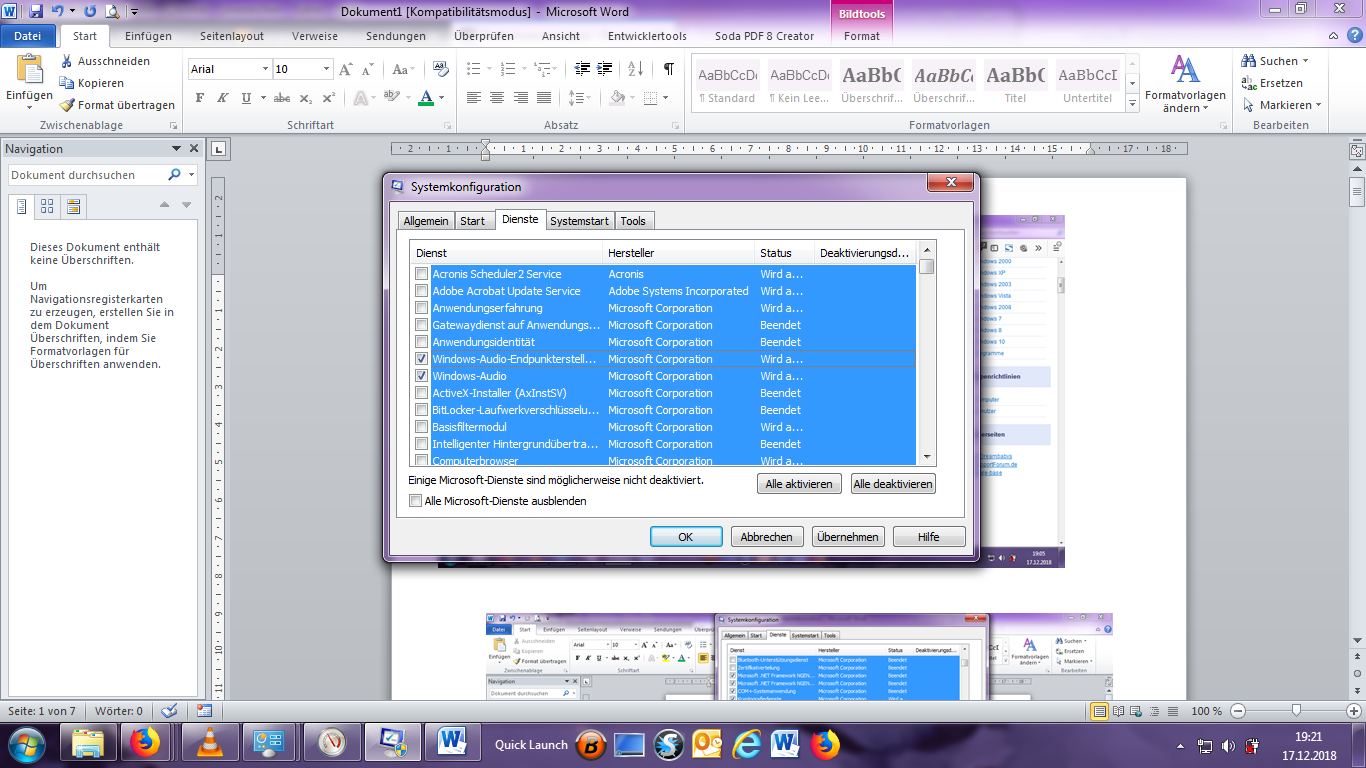1366x768 pixels.
Task: Open navigation pane options dropdown arrow
Action: pos(177,149)
